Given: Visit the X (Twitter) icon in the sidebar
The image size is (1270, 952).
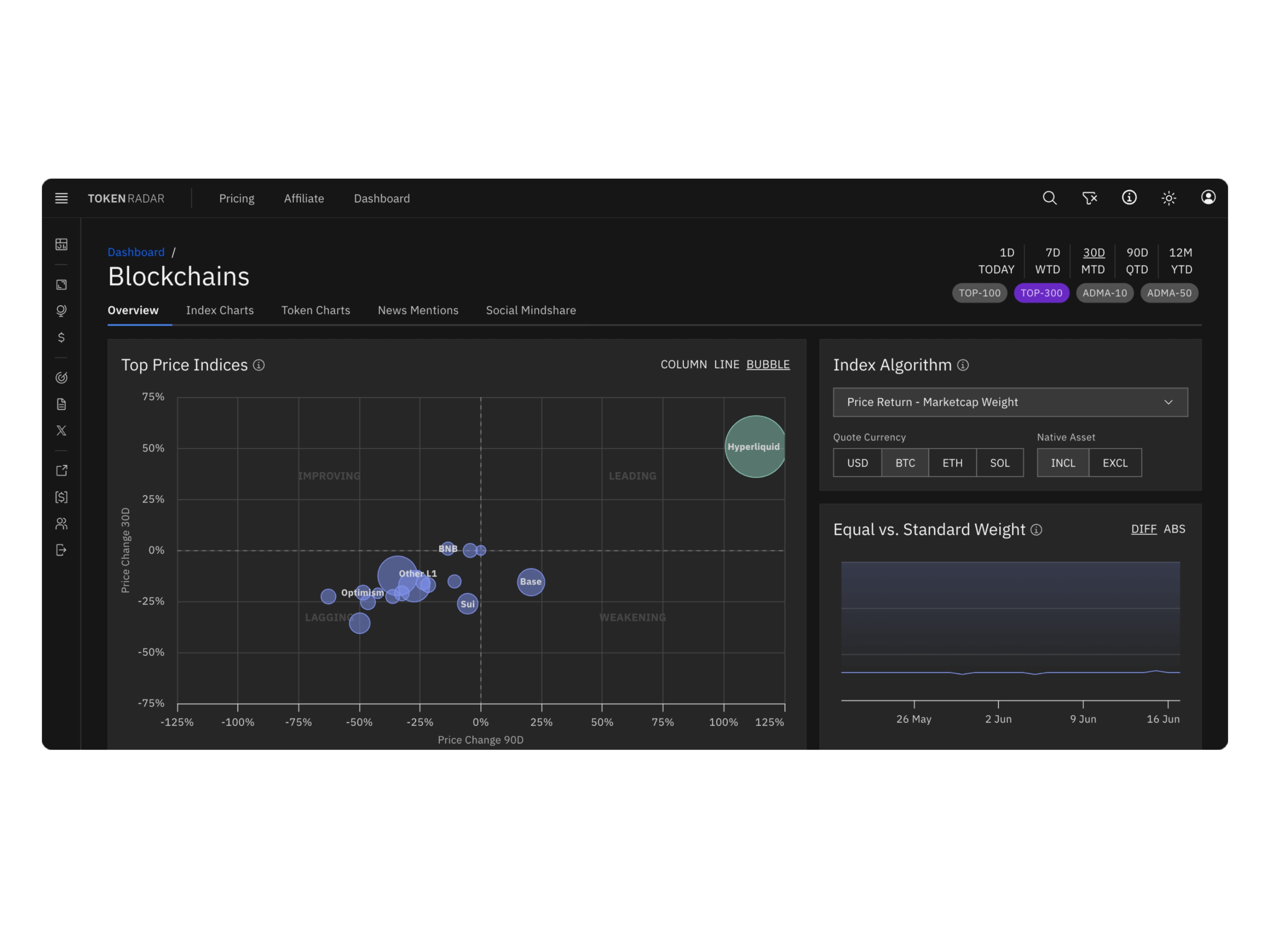Looking at the screenshot, I should [61, 431].
